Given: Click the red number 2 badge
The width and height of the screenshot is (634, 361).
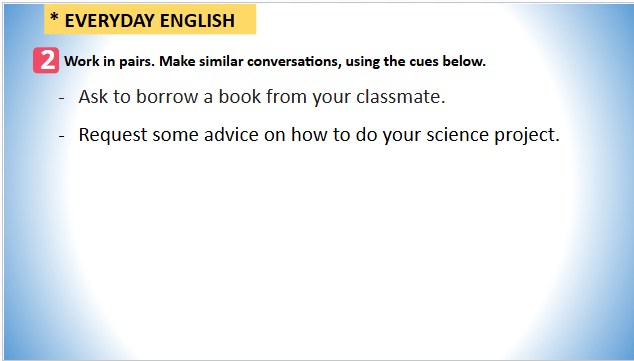Looking at the screenshot, I should point(46,60).
